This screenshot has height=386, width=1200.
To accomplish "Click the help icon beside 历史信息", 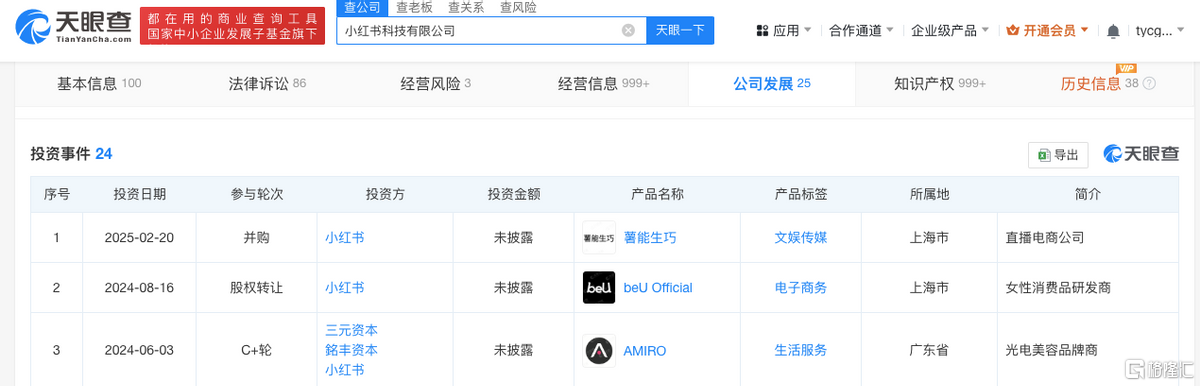I will pos(1149,84).
